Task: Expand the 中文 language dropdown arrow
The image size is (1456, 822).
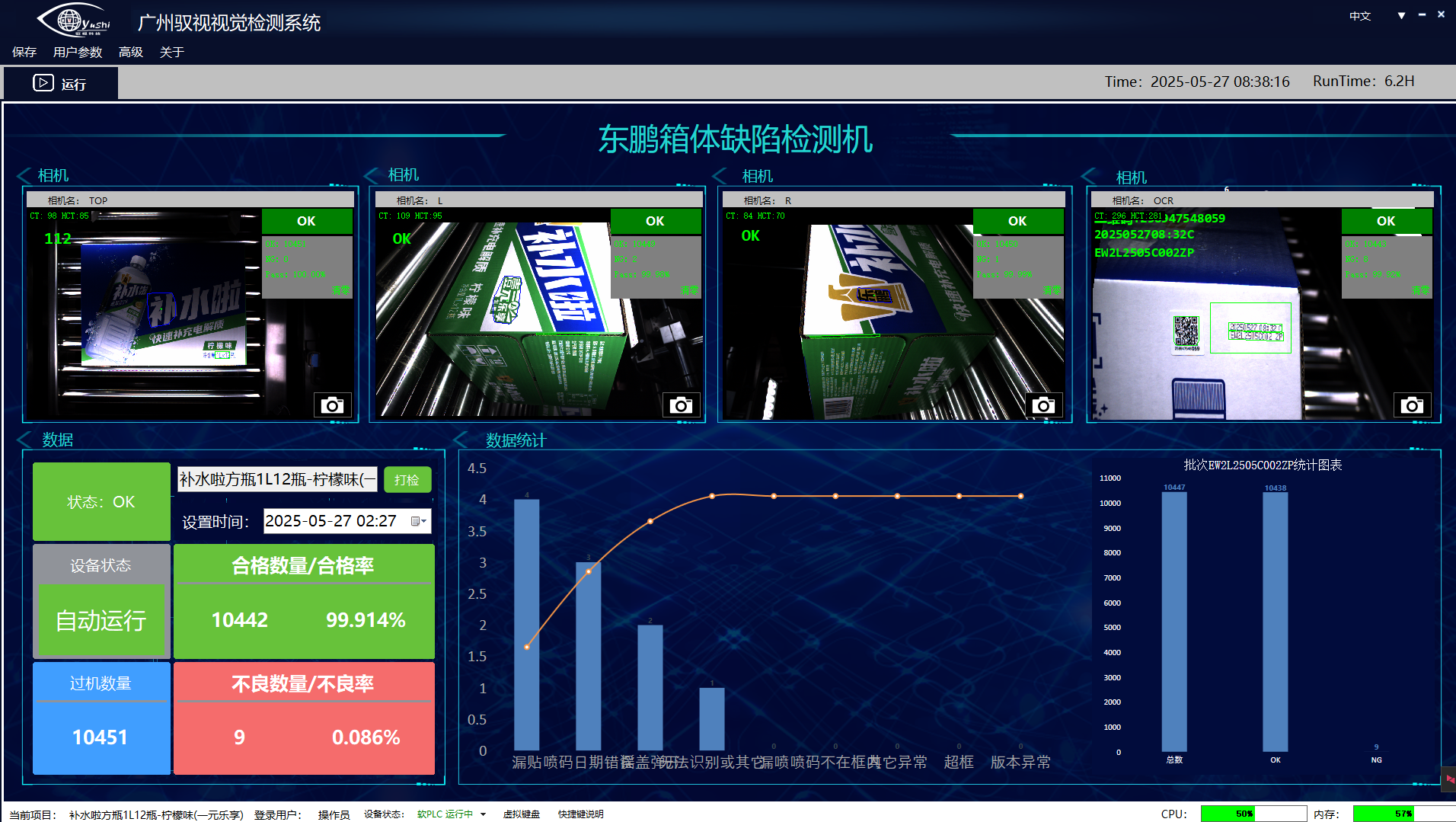Action: [x=1401, y=15]
